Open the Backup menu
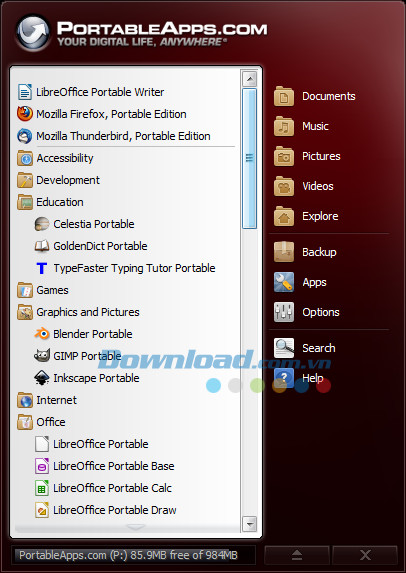The image size is (406, 573). click(x=305, y=252)
